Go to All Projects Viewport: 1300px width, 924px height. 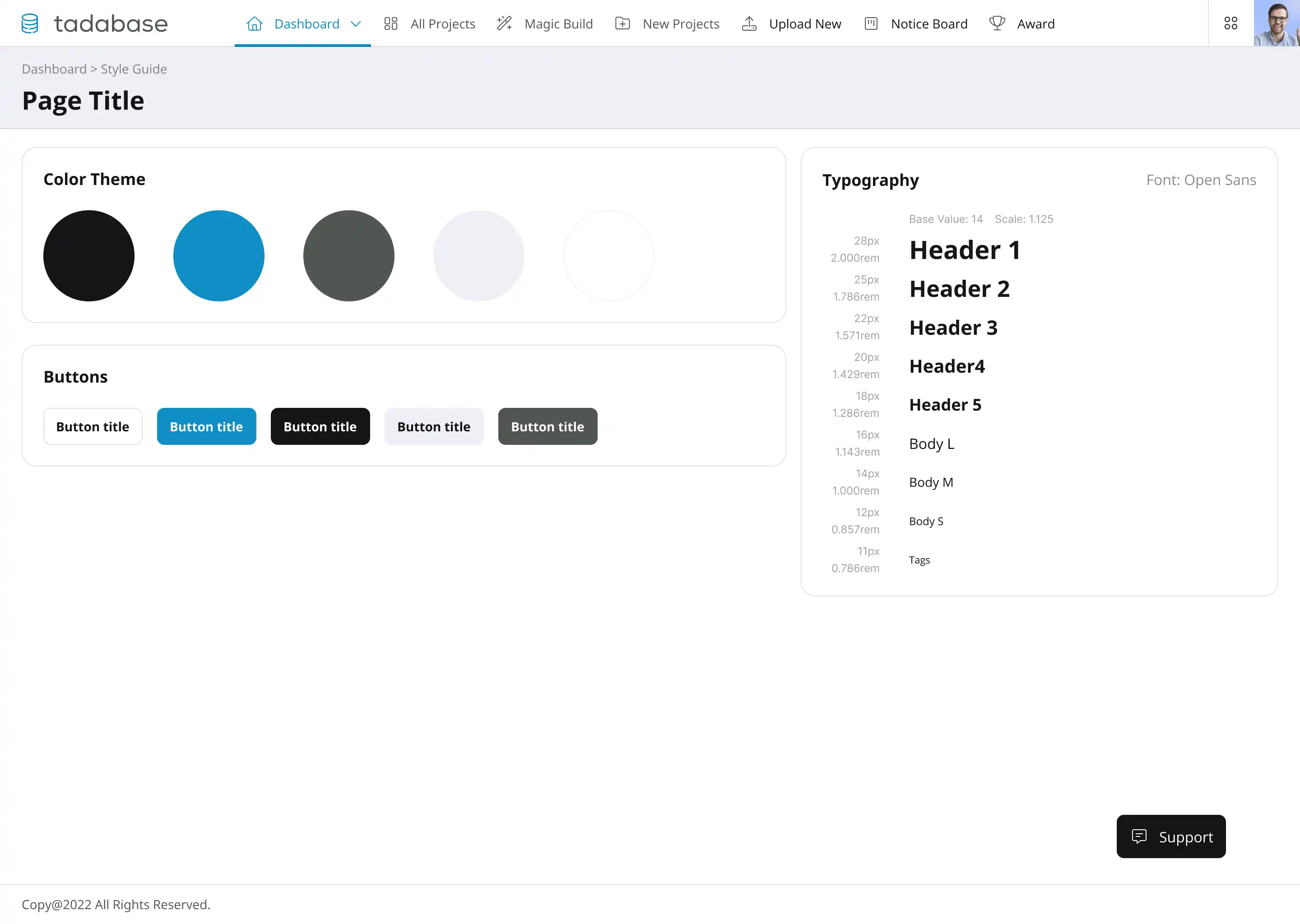point(430,23)
